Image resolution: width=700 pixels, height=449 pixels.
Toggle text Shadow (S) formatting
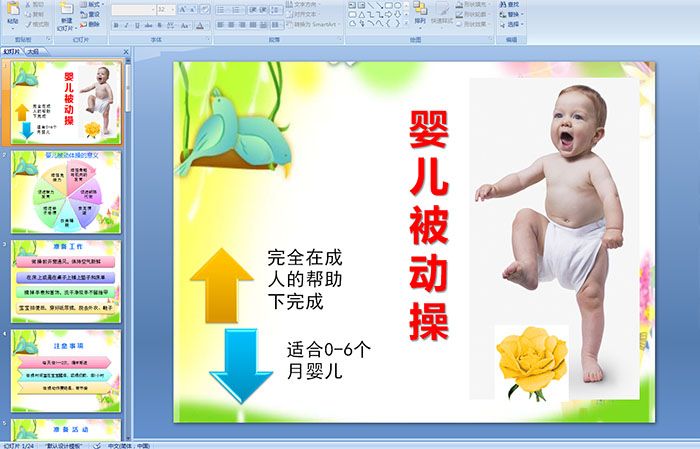[159, 25]
